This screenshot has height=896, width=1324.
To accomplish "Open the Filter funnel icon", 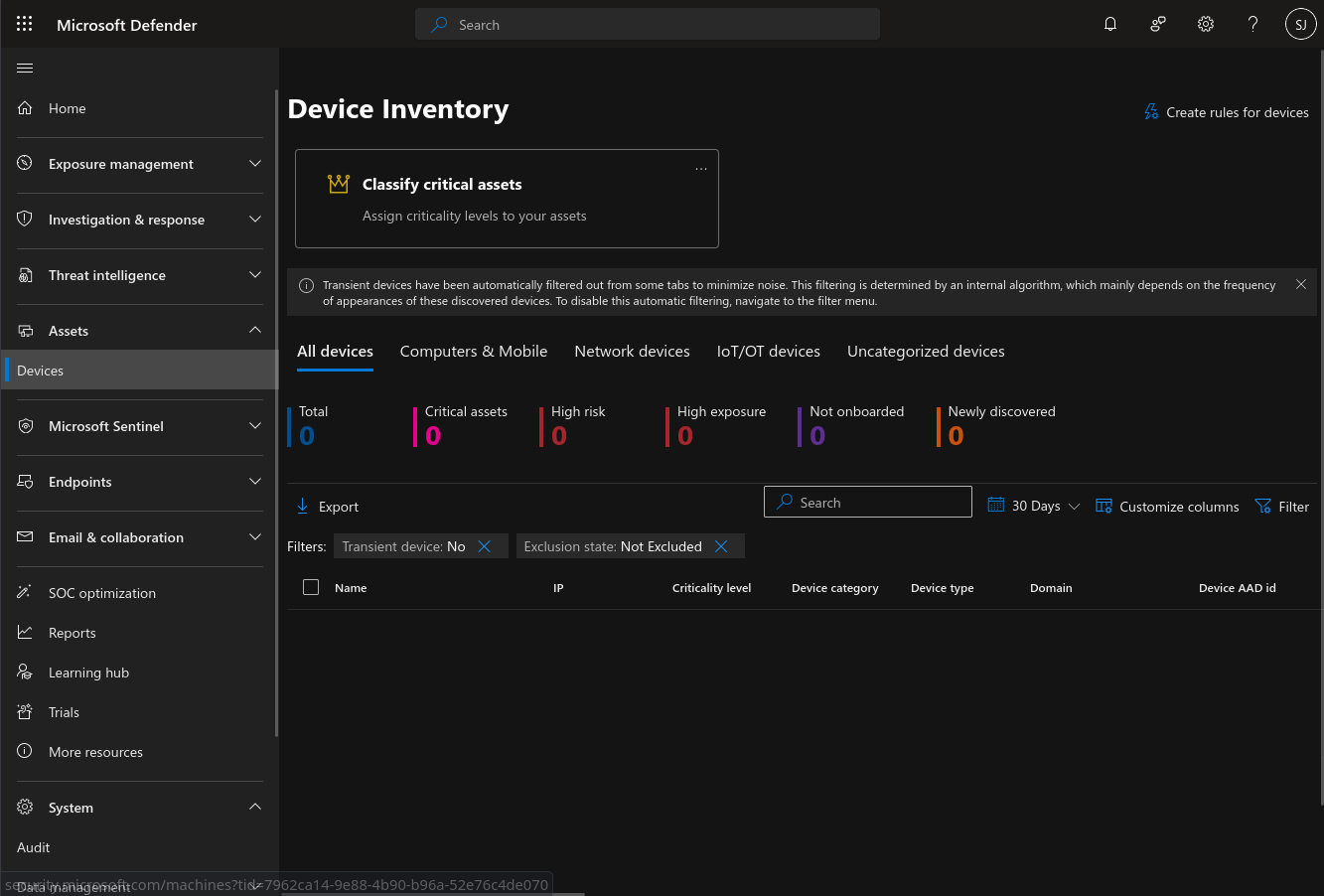I will point(1263,507).
